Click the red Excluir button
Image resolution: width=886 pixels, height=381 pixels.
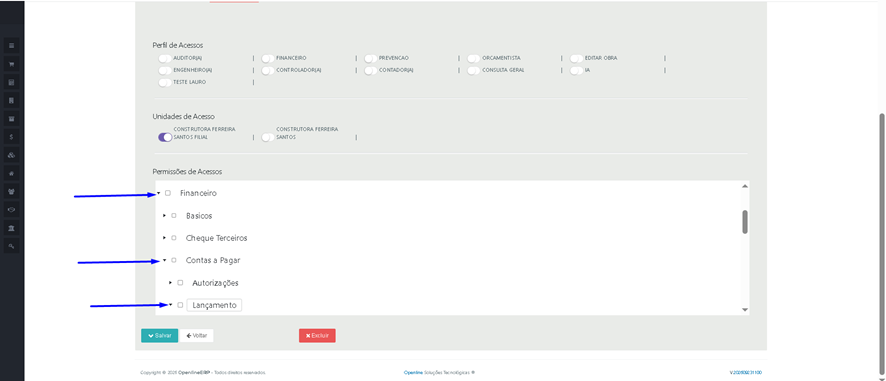click(x=317, y=336)
